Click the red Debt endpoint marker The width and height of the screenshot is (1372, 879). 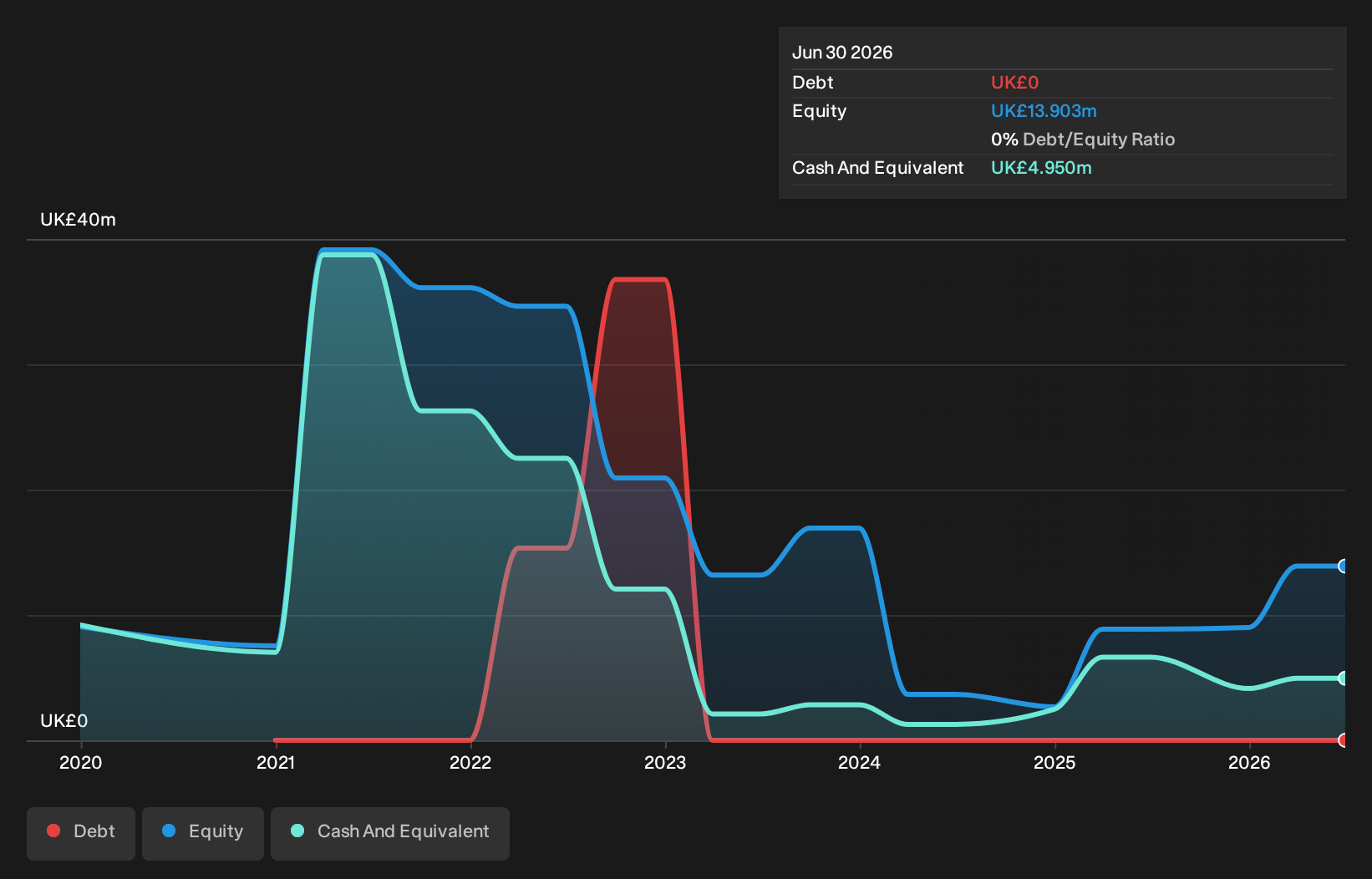(1343, 740)
